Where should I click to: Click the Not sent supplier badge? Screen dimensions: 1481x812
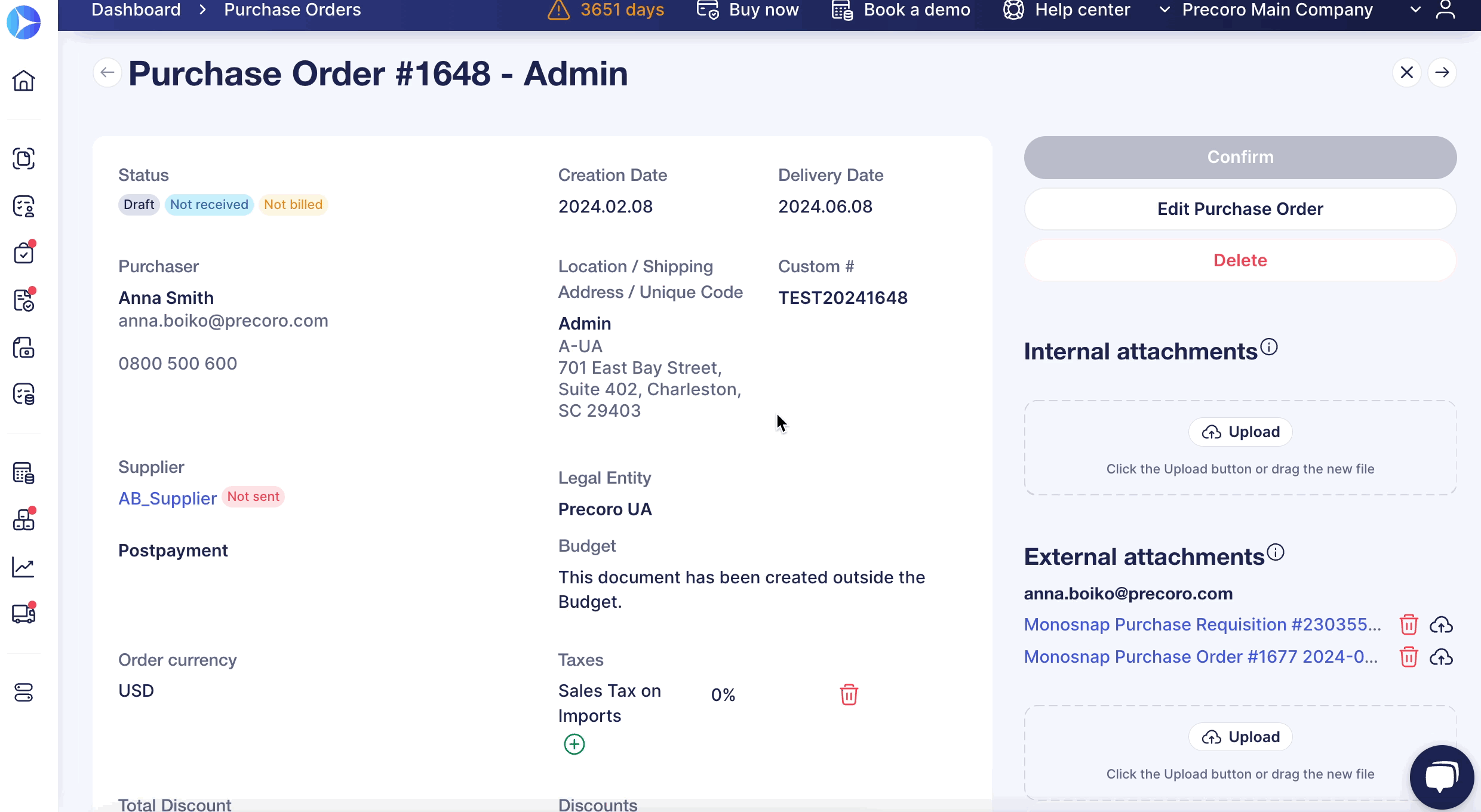pos(253,497)
